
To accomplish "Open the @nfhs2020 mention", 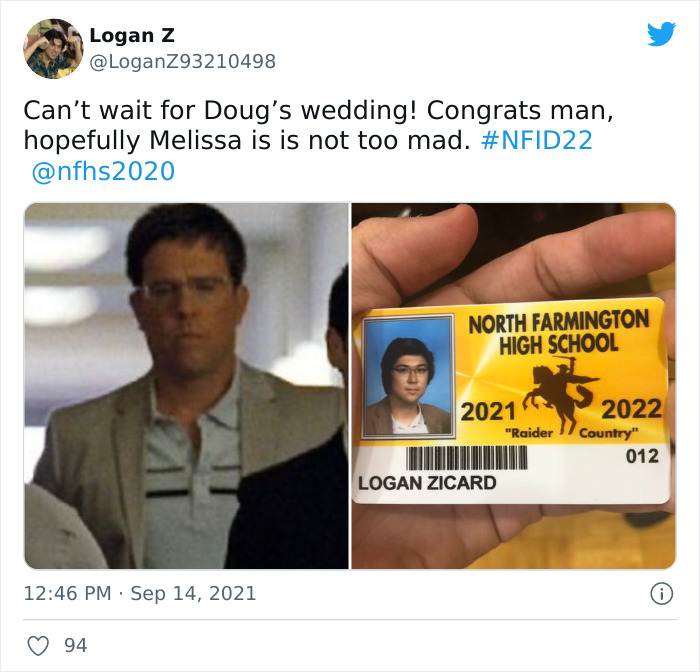I will point(103,171).
